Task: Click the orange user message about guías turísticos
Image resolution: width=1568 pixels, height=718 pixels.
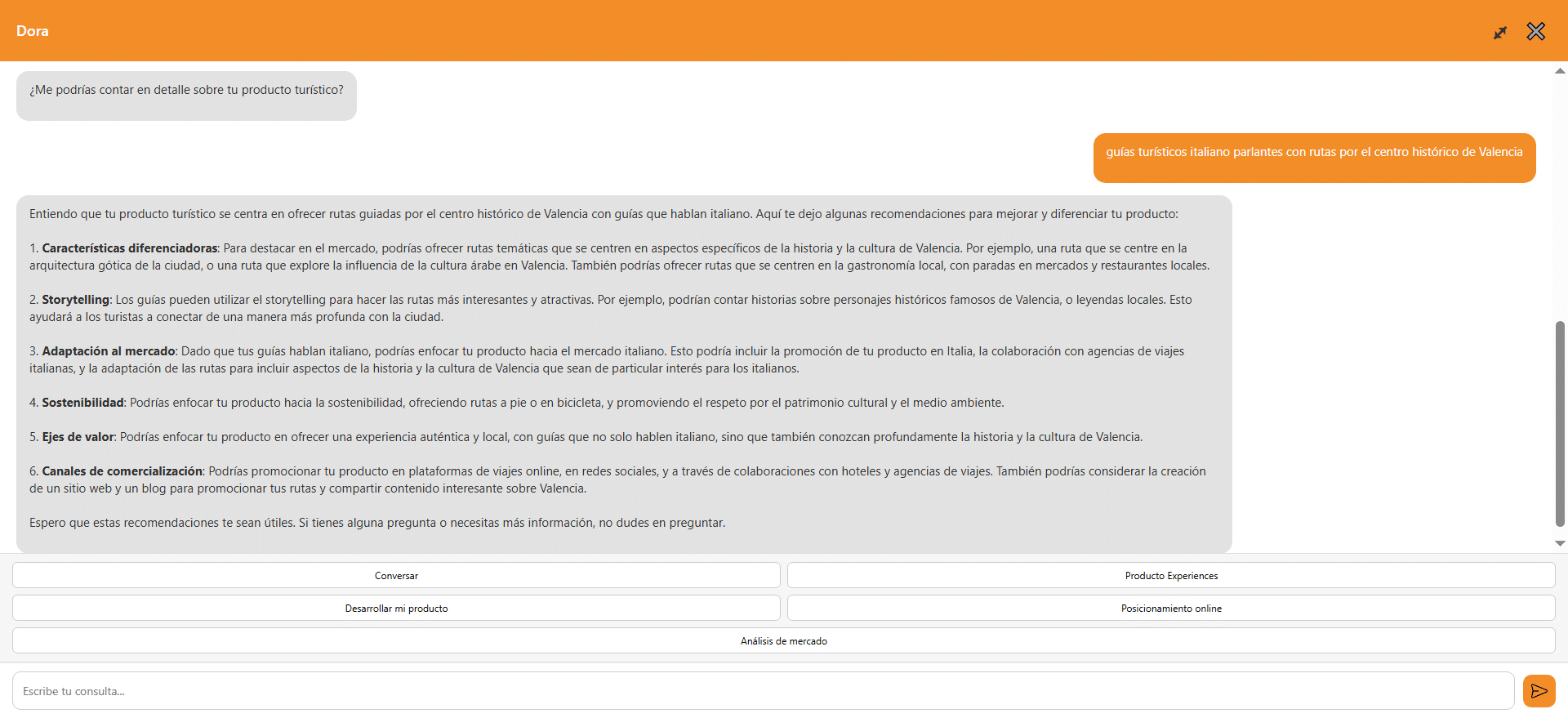Action: [1313, 153]
